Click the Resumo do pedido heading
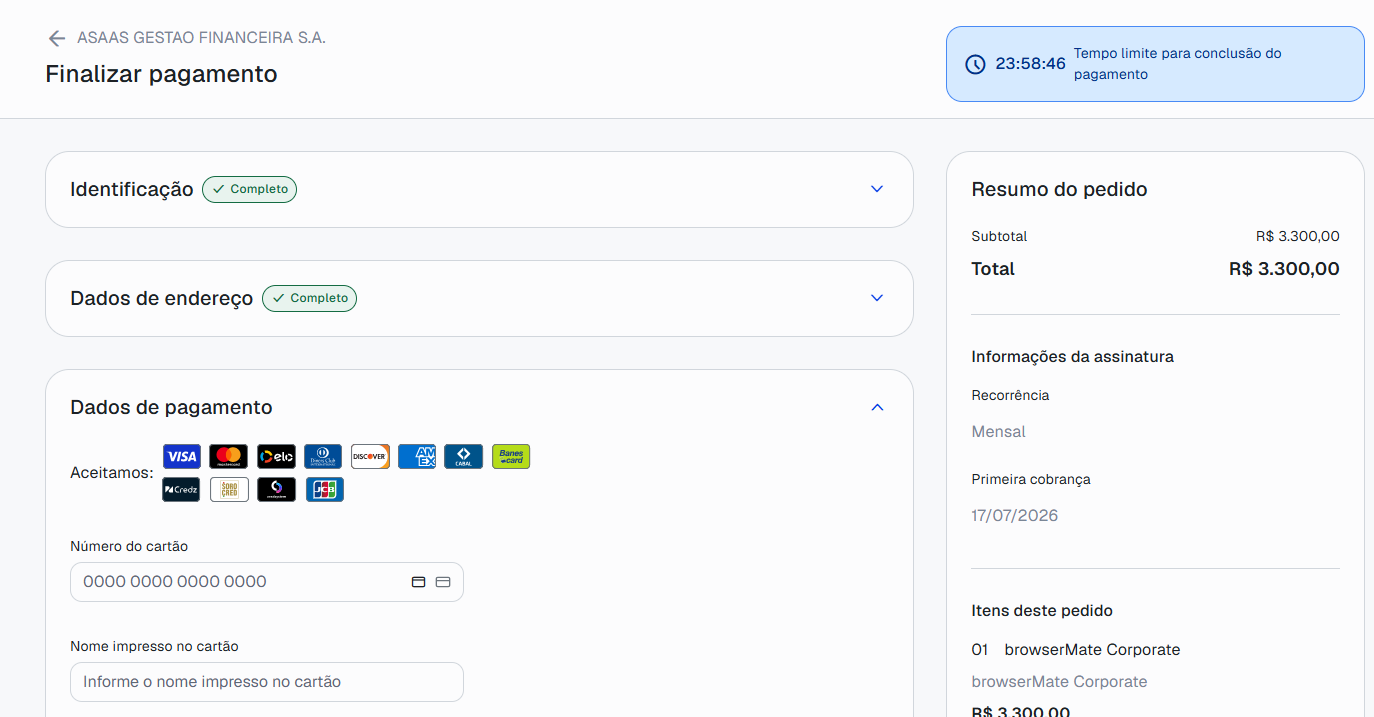 (1059, 189)
